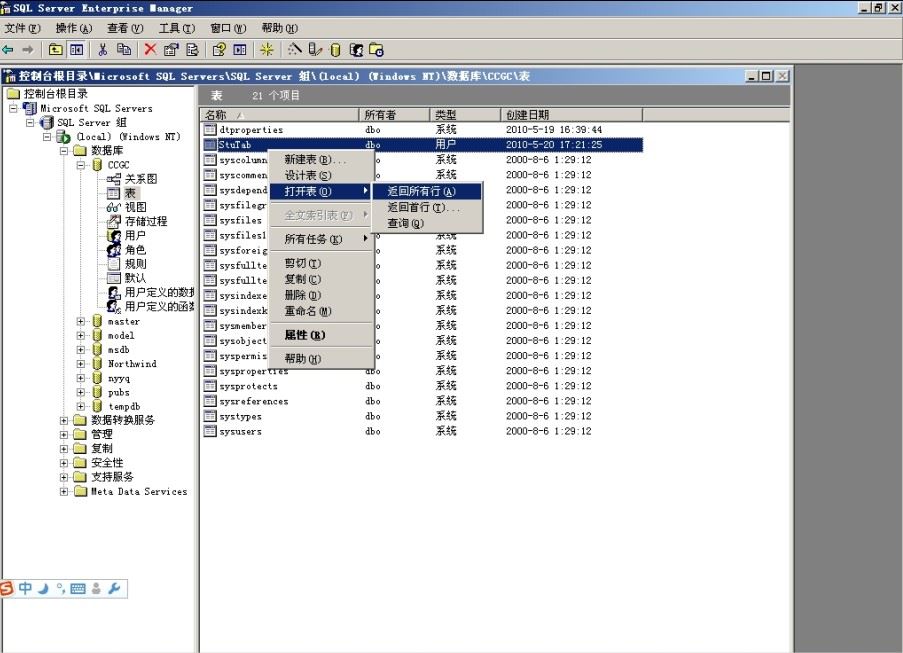Screen dimensions: 903x653
Task: Click the red X Delete toolbar icon
Action: (150, 50)
